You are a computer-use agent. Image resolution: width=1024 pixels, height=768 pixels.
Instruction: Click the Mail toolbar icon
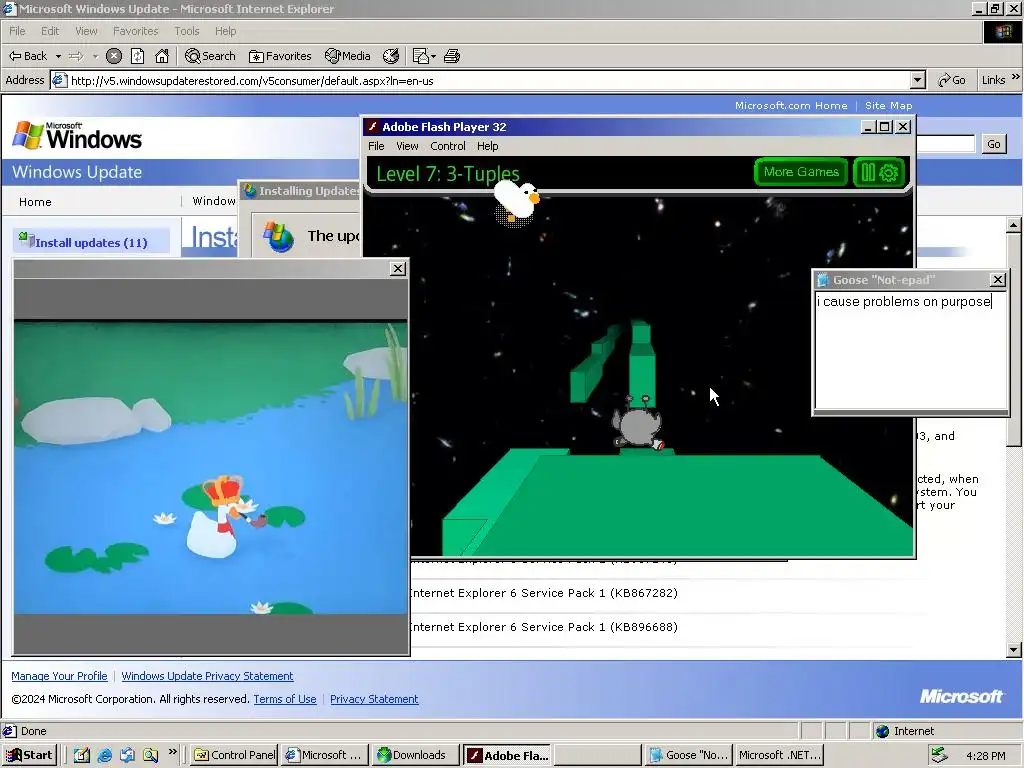(420, 56)
